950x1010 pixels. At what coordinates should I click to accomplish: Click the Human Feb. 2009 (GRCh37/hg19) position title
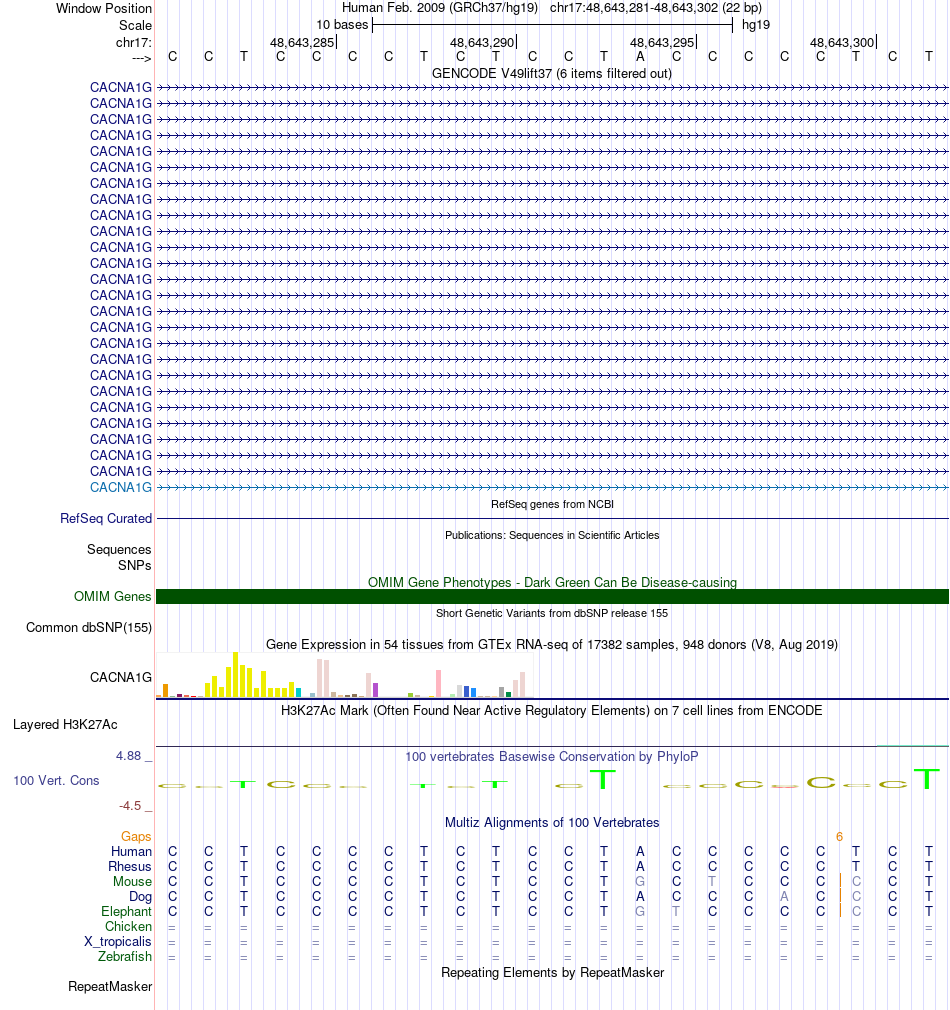click(x=439, y=8)
